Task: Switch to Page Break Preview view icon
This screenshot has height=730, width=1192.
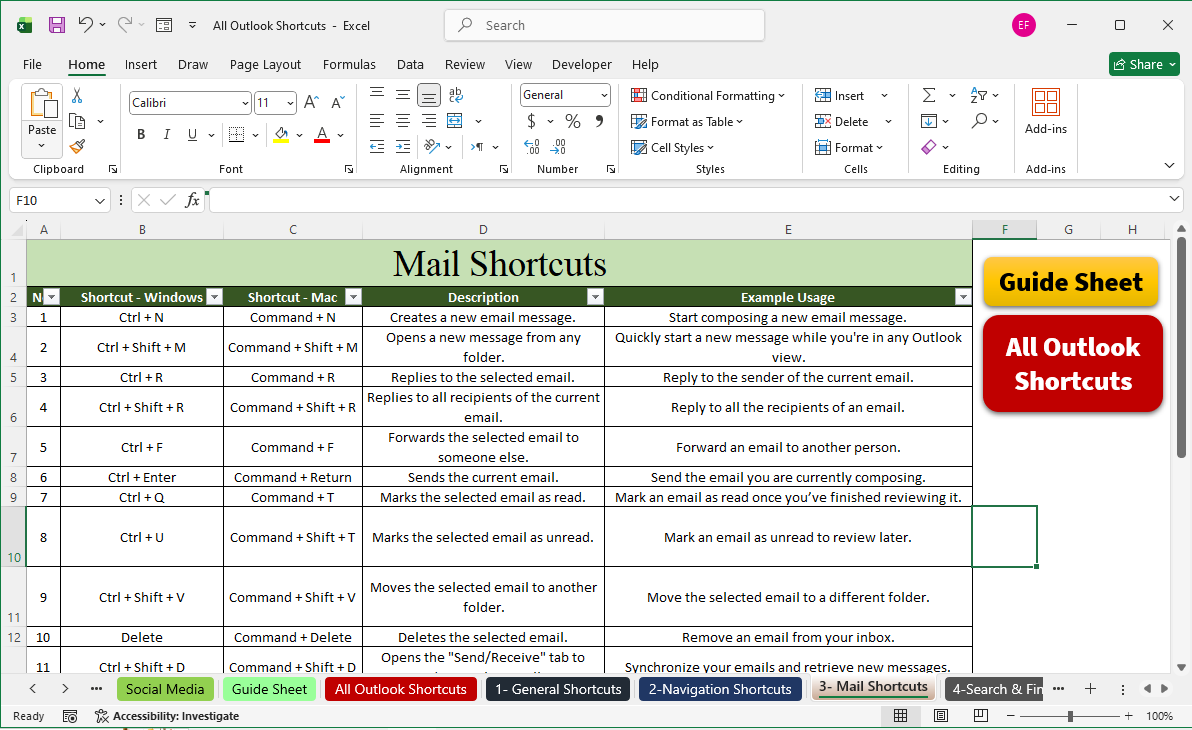Action: point(981,716)
